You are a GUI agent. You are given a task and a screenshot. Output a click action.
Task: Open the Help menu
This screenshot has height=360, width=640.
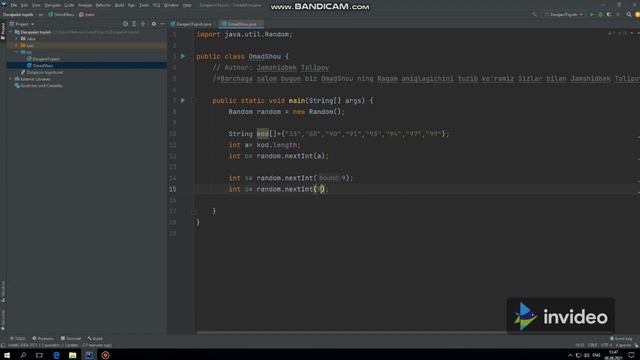click(x=187, y=5)
